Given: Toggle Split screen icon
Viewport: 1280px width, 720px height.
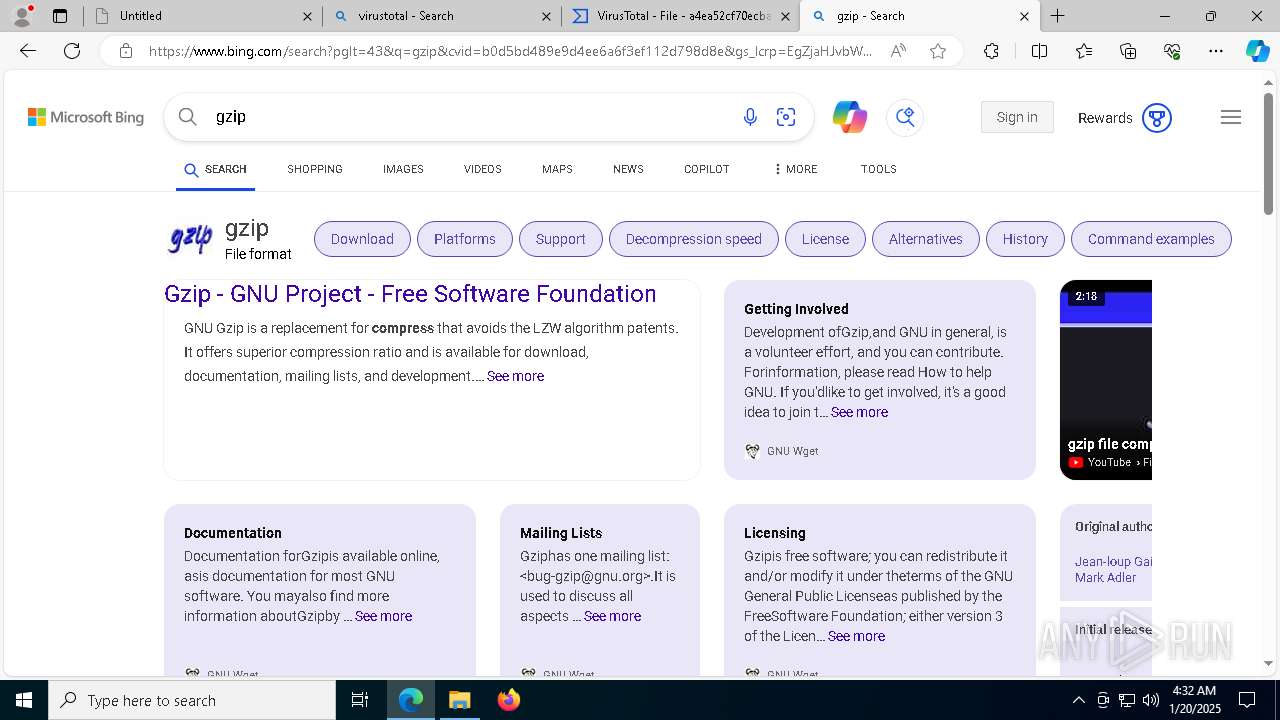Looking at the screenshot, I should [x=1039, y=51].
